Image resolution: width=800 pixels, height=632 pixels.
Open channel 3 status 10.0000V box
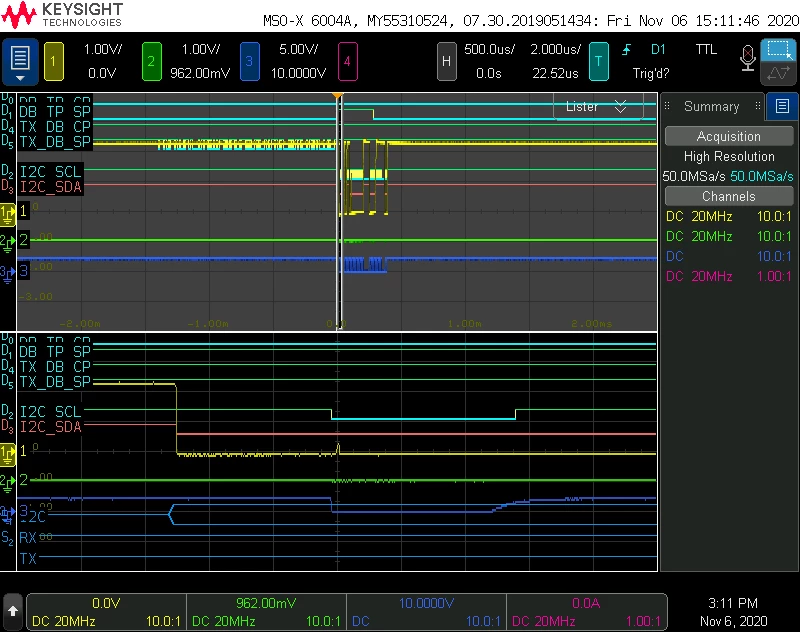426,612
